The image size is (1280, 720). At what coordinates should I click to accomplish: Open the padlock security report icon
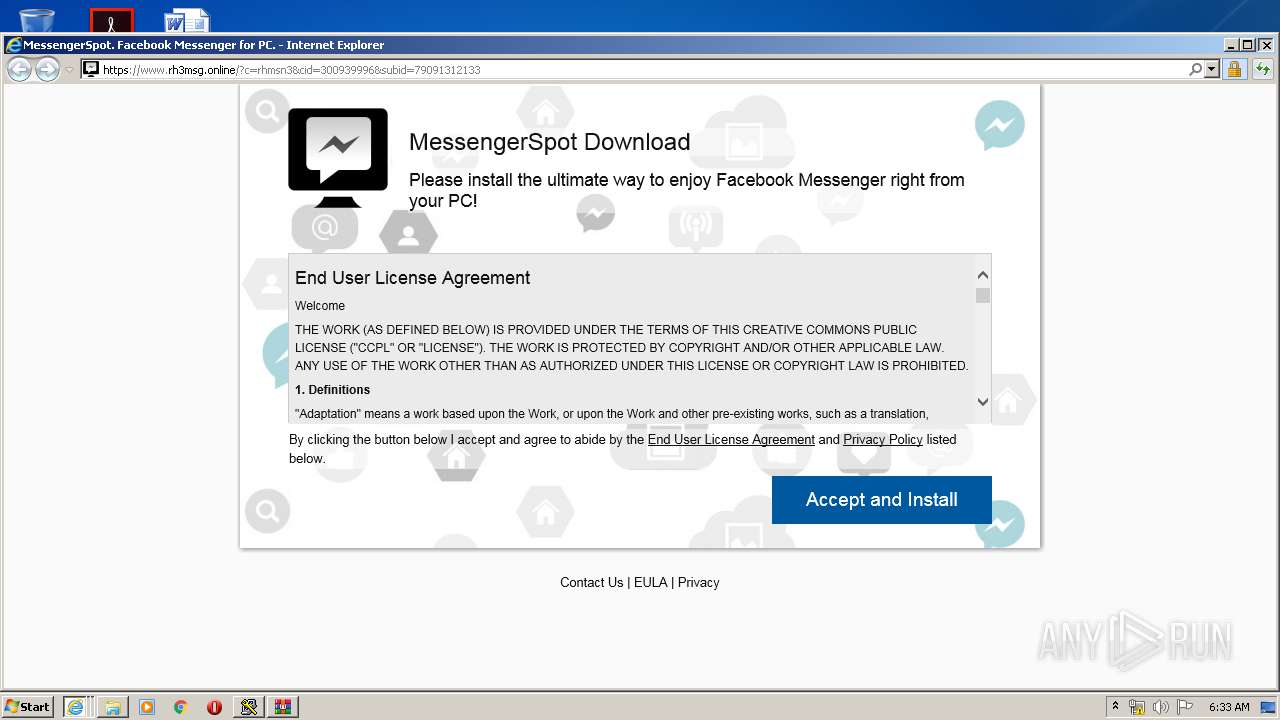pos(1234,69)
